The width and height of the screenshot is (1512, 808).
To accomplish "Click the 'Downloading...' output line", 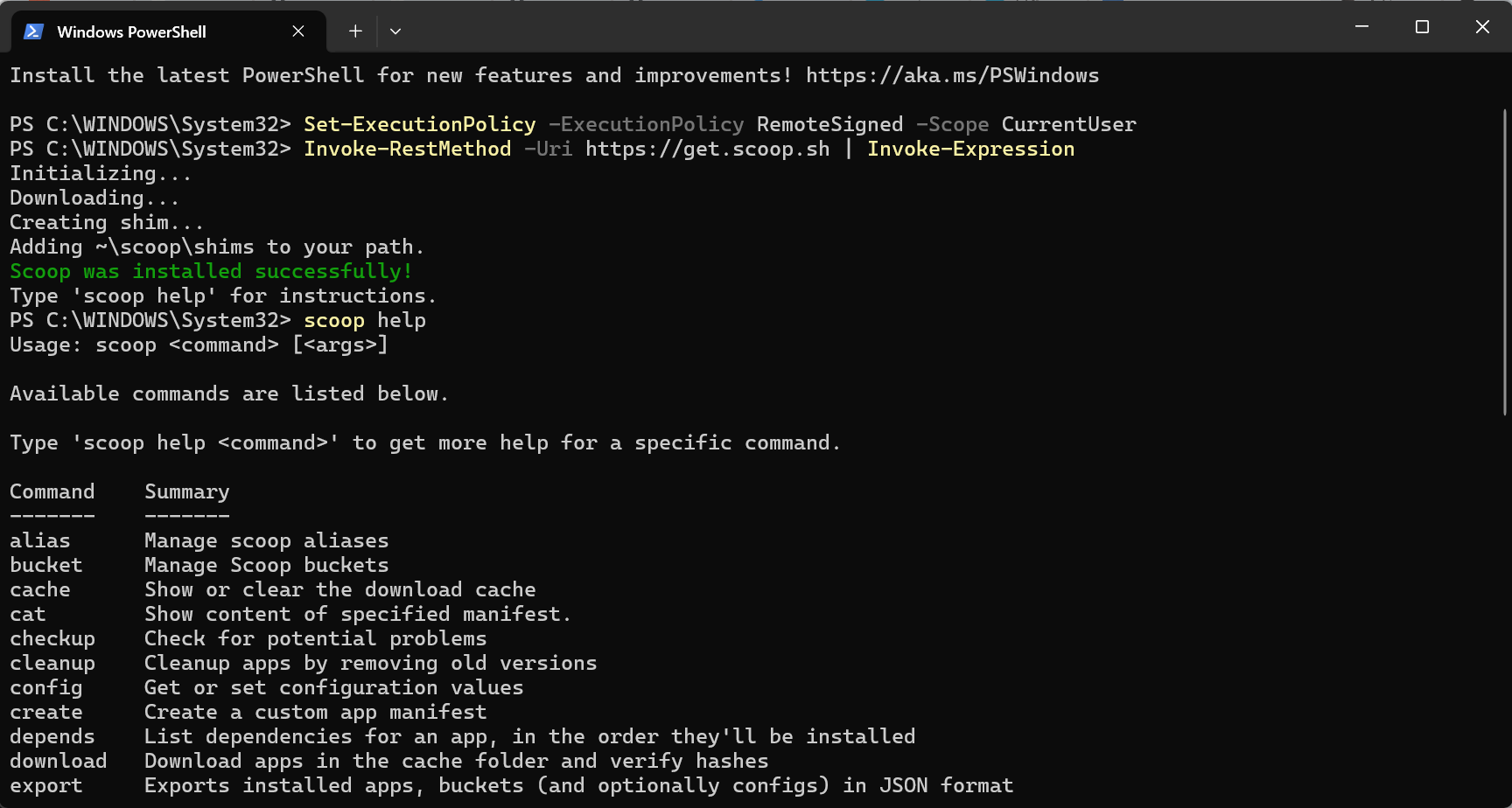I will click(94, 198).
